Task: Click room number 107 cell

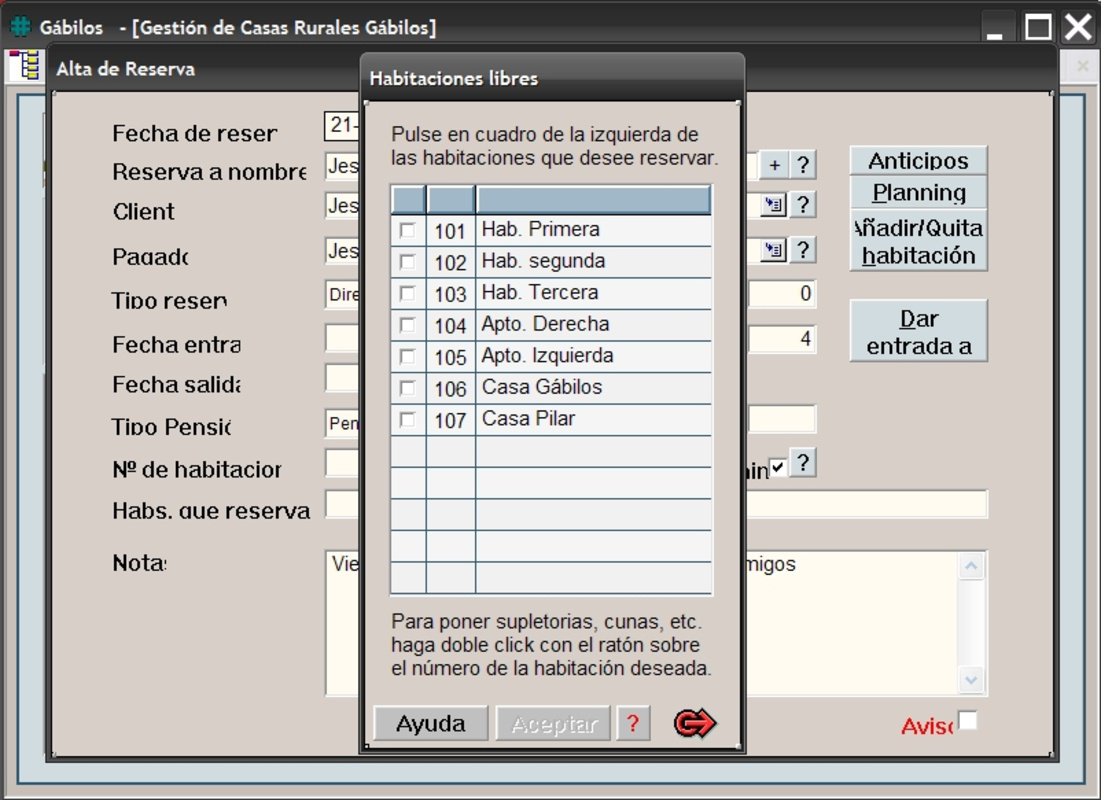Action: pos(450,419)
